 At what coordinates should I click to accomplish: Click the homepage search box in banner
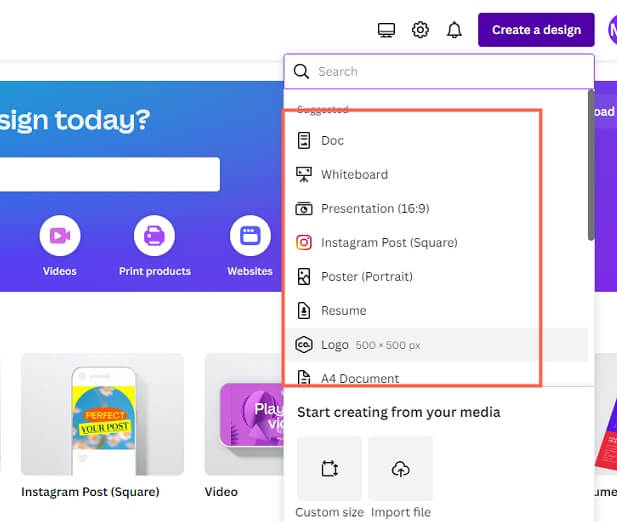click(110, 174)
